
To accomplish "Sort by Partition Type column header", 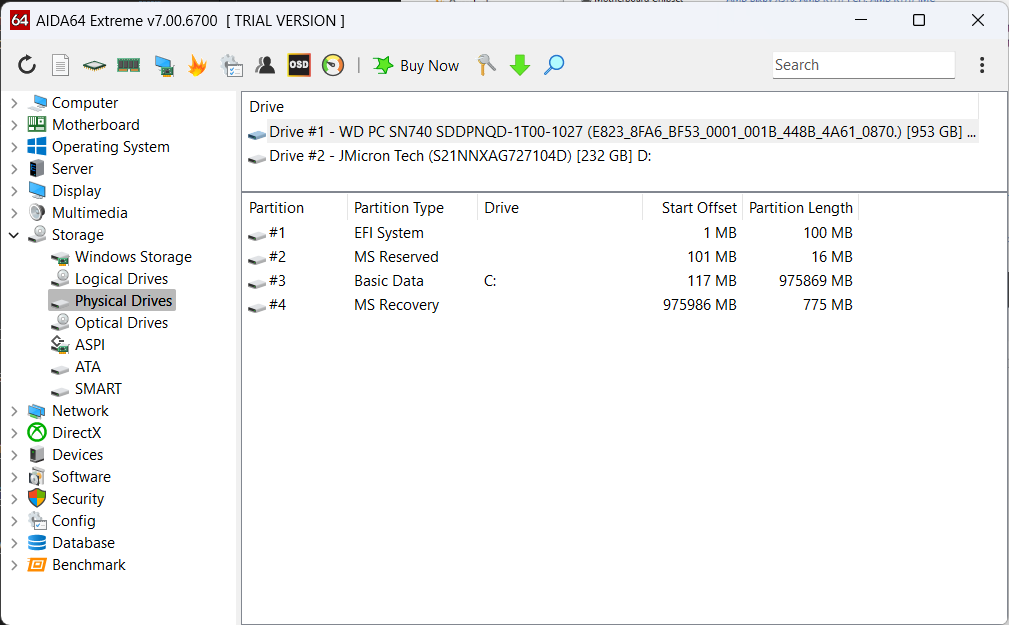I will click(412, 208).
